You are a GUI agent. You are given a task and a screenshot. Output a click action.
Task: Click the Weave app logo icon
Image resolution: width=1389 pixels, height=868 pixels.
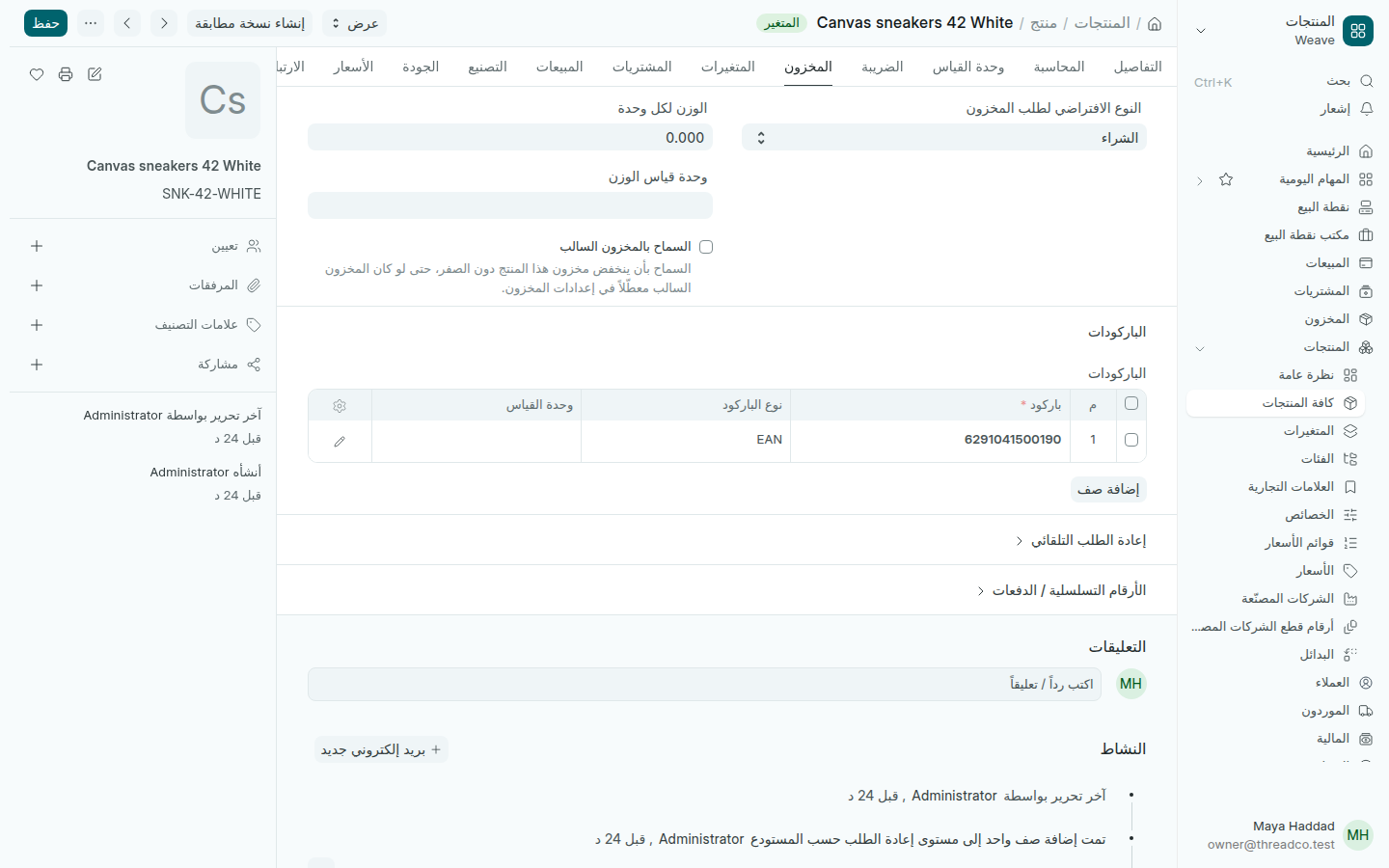point(1358,31)
